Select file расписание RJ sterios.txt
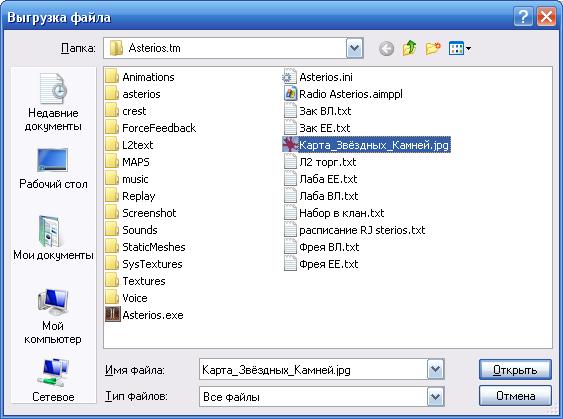The width and height of the screenshot is (563, 419). point(355,230)
